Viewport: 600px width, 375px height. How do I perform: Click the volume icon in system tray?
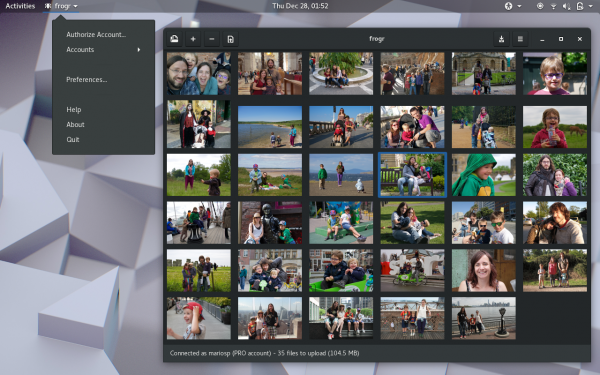click(x=566, y=6)
